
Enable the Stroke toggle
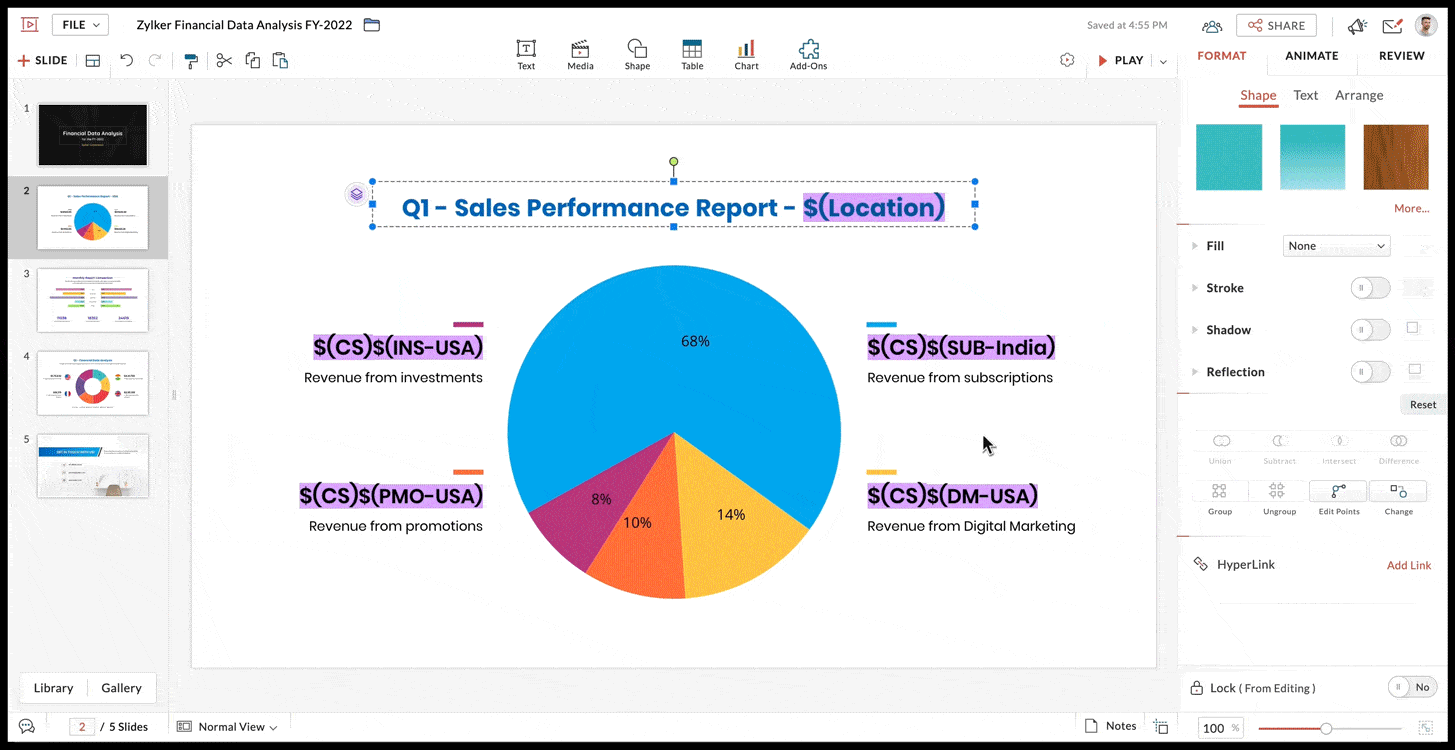tap(1370, 288)
